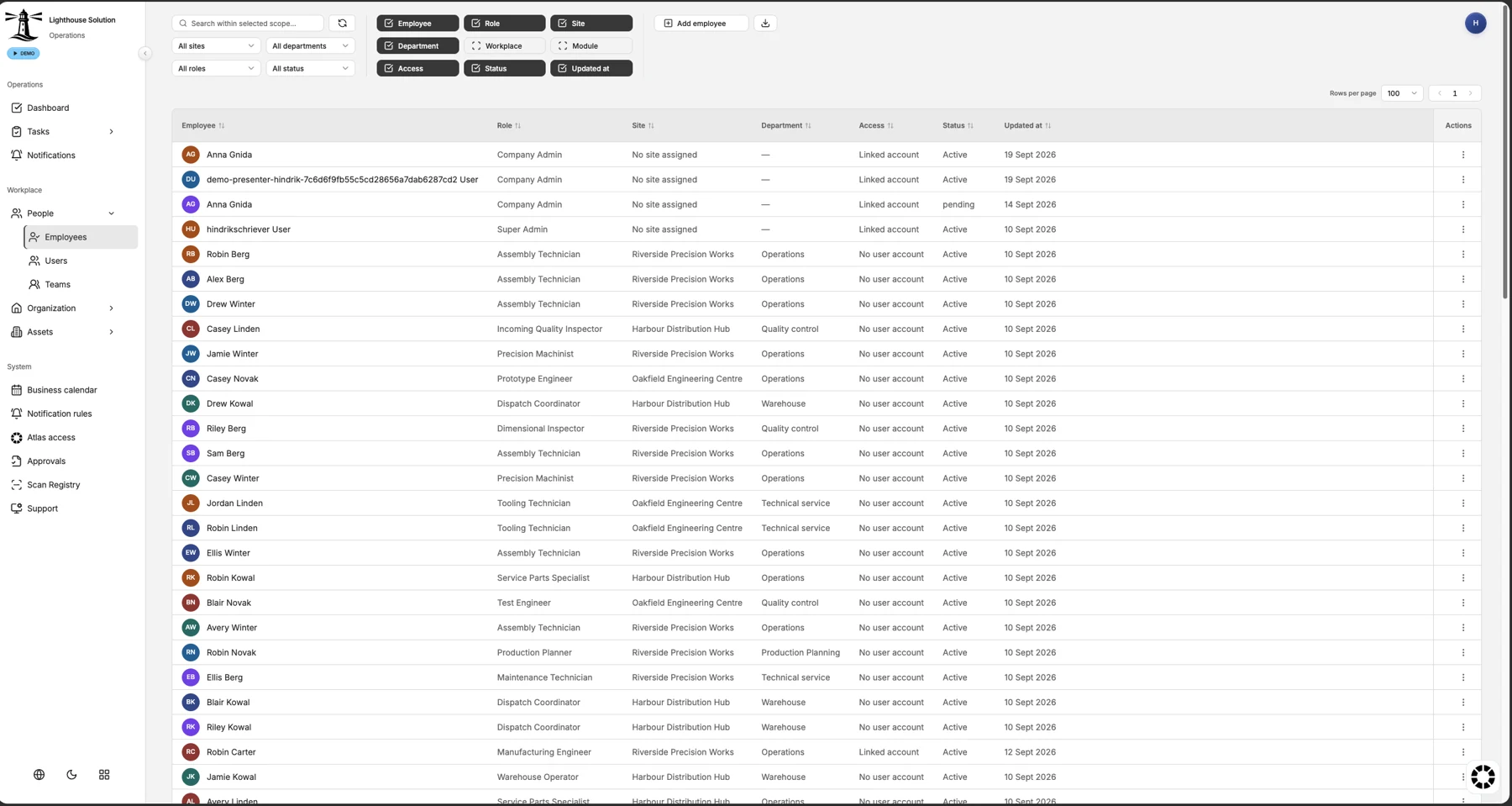The image size is (1512, 806).
Task: Change rows per page dropdown
Action: pyautogui.click(x=1402, y=93)
